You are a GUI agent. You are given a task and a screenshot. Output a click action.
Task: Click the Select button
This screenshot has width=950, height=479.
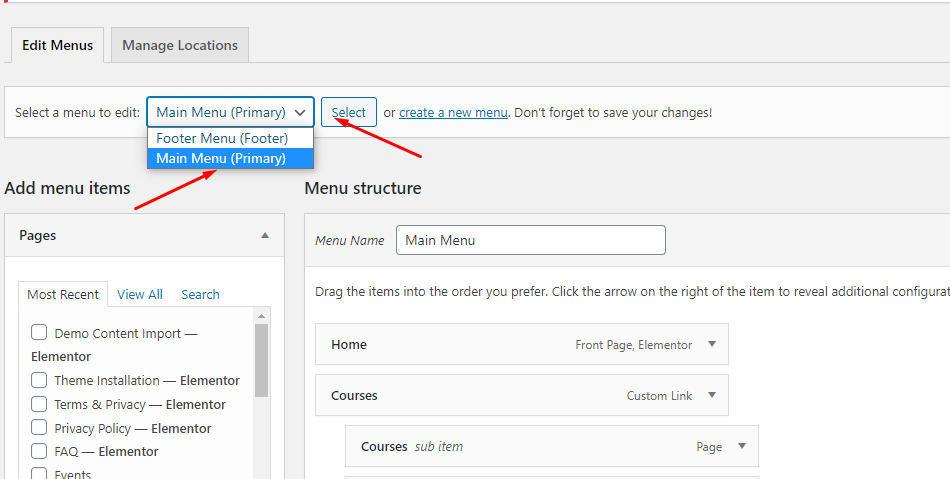point(348,112)
